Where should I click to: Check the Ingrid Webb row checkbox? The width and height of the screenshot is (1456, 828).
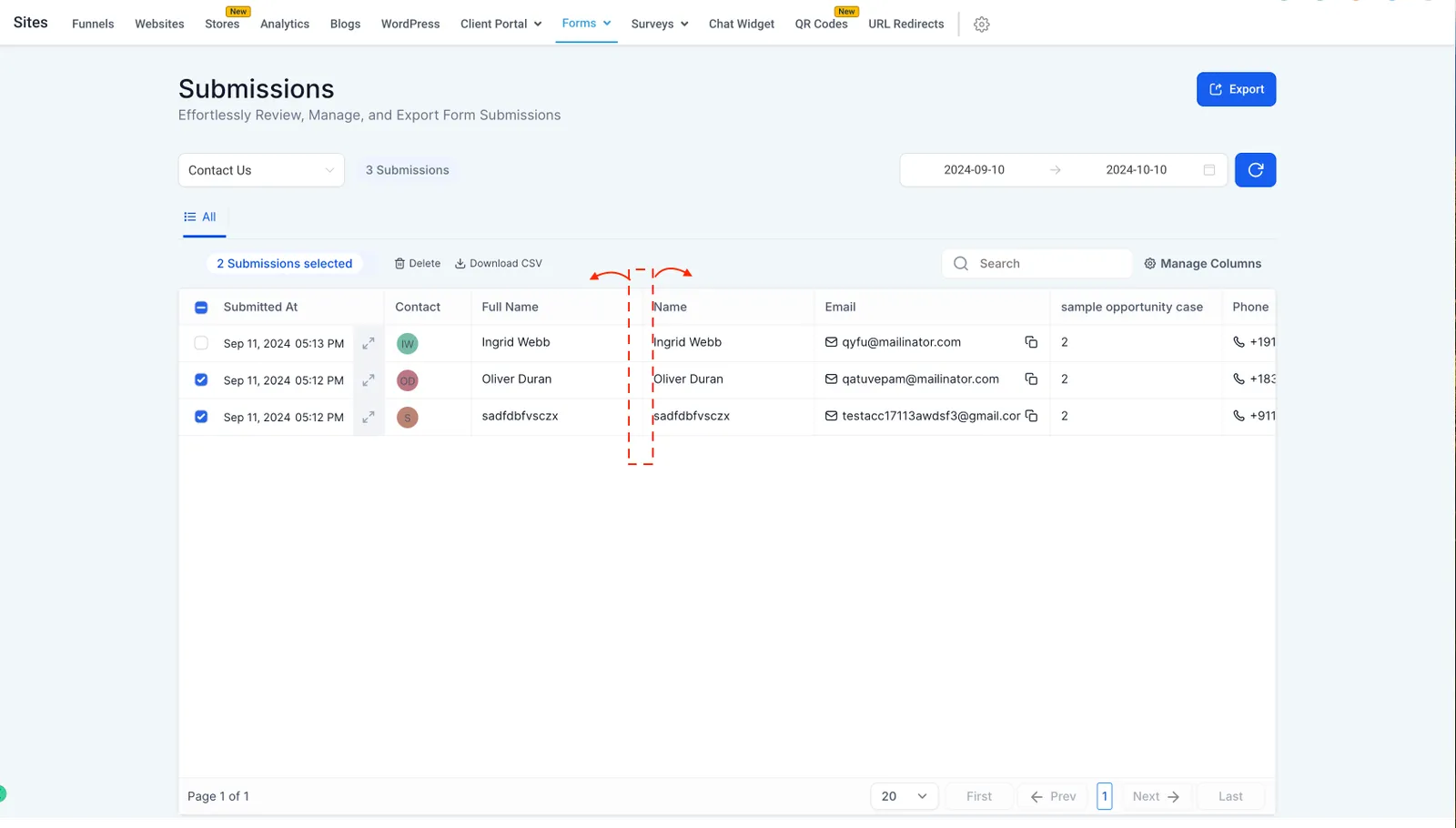coord(201,343)
